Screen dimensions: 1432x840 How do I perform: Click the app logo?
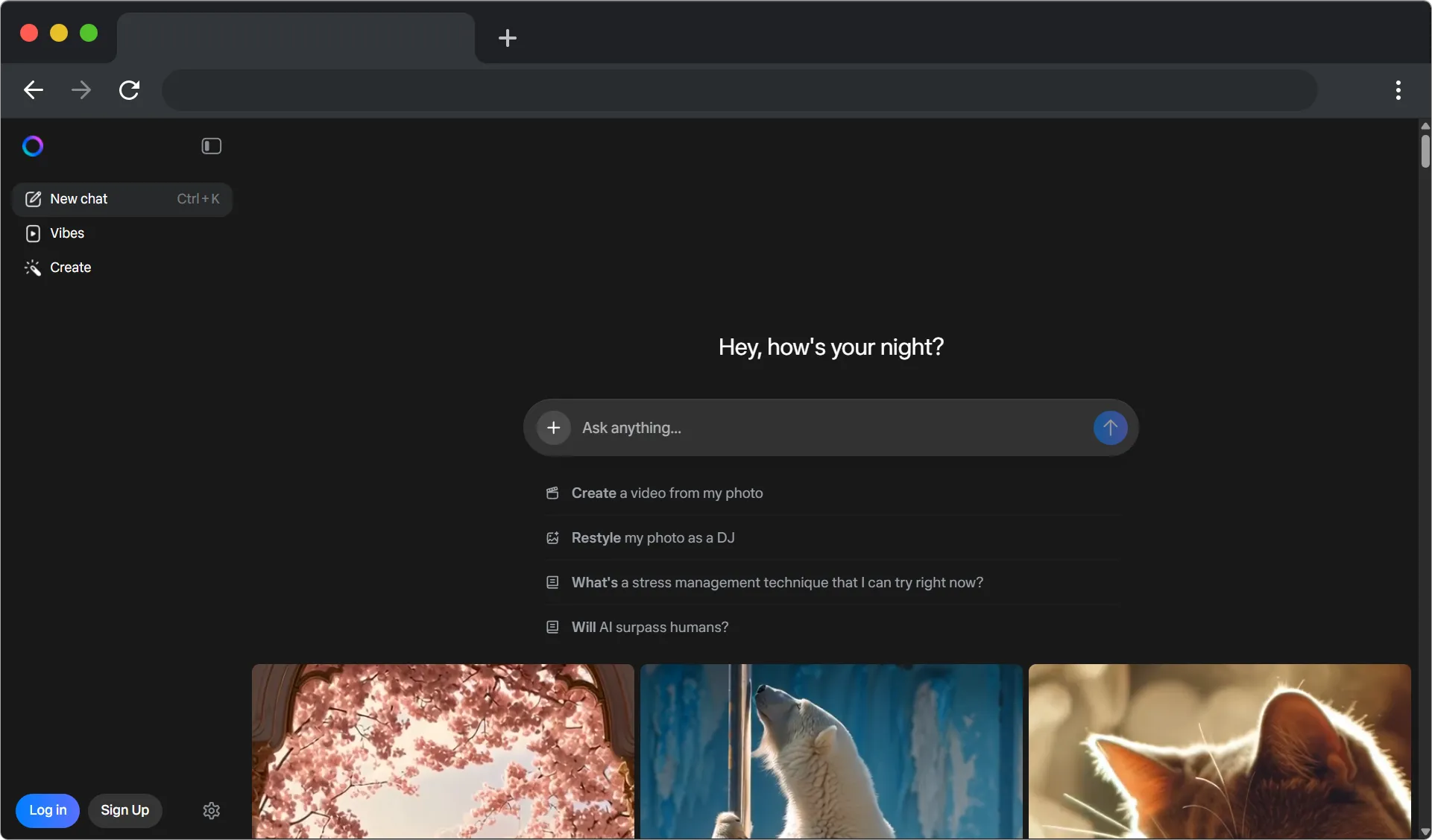(32, 145)
